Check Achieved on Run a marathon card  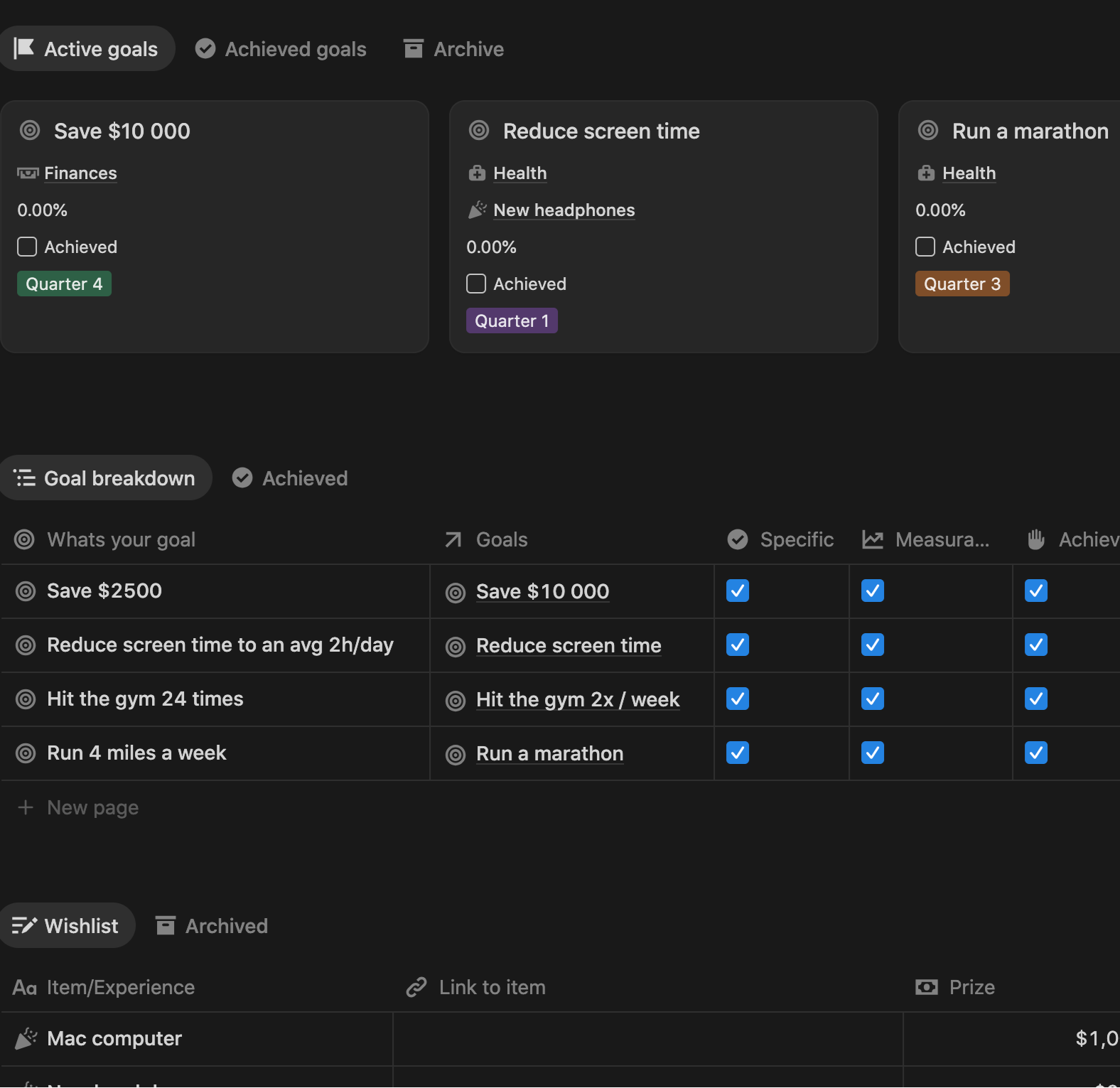tap(925, 247)
